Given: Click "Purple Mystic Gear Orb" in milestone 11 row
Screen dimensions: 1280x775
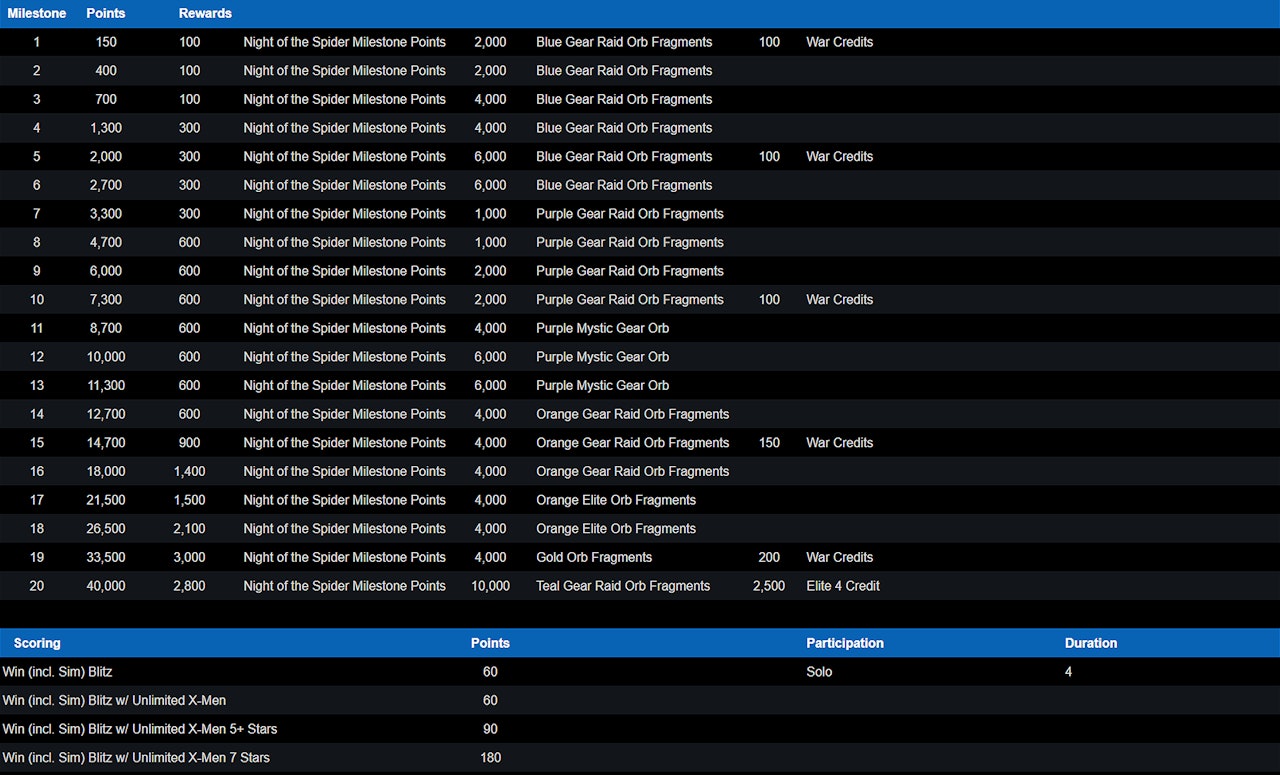Looking at the screenshot, I should (603, 328).
